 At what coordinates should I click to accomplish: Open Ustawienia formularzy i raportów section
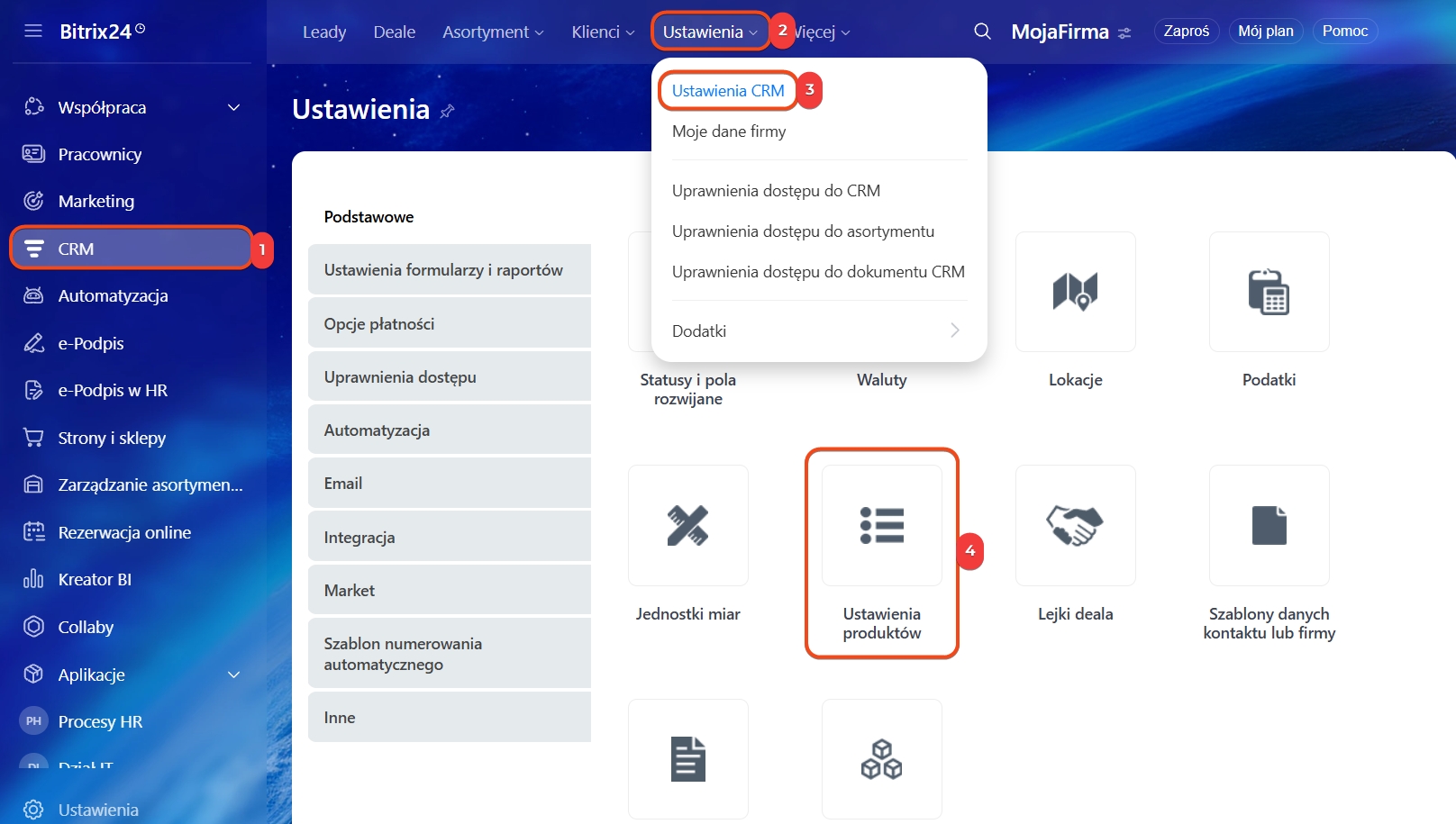[450, 269]
